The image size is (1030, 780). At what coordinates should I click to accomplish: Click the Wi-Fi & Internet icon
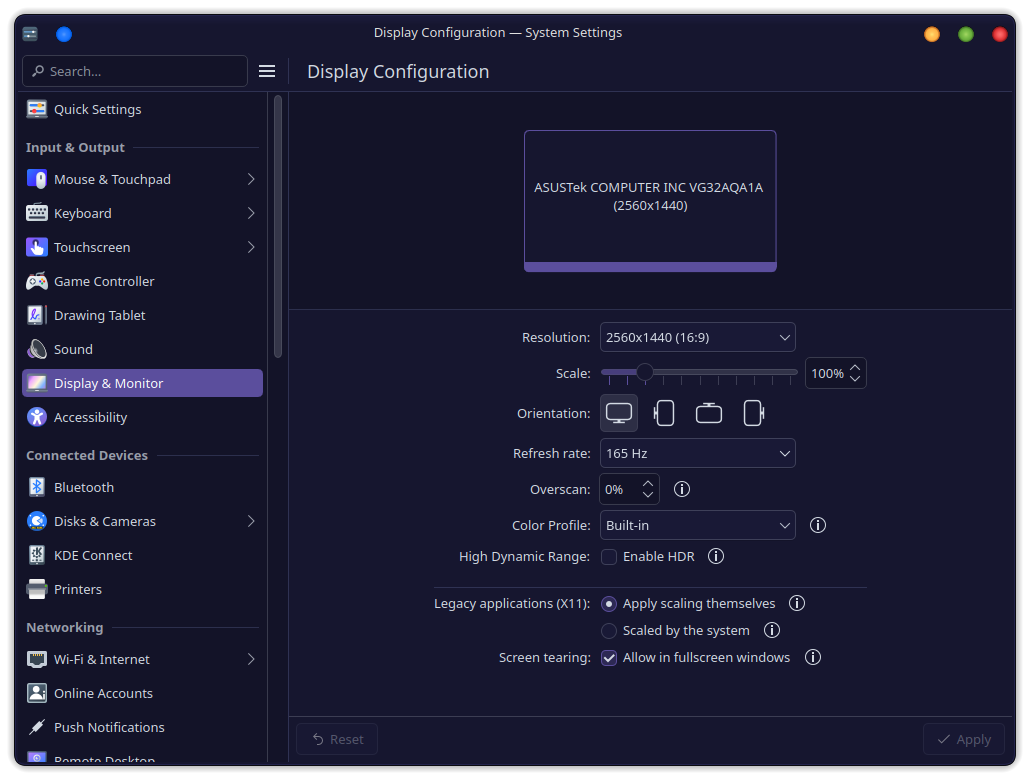(x=37, y=659)
